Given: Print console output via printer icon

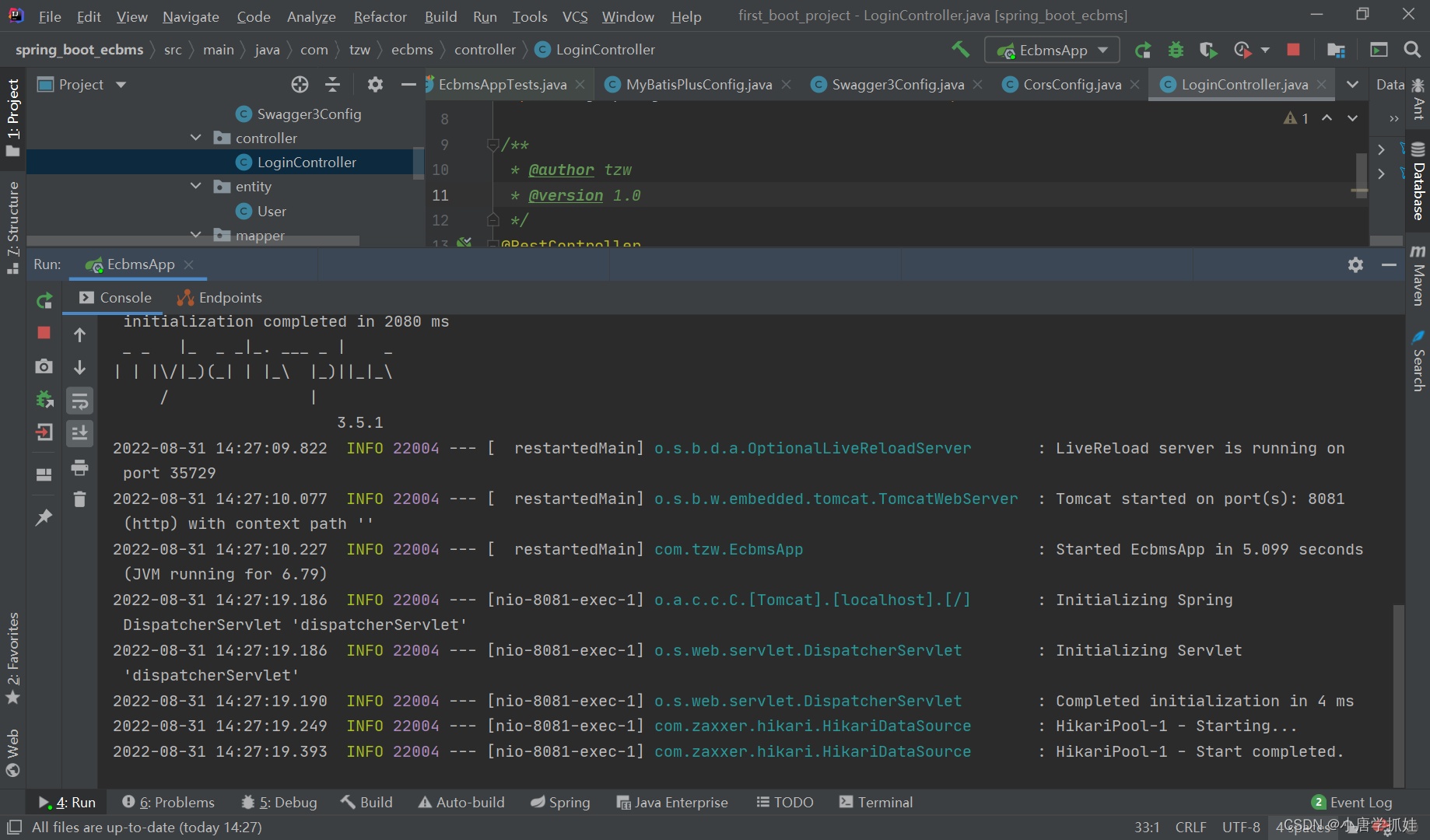Looking at the screenshot, I should [x=79, y=467].
